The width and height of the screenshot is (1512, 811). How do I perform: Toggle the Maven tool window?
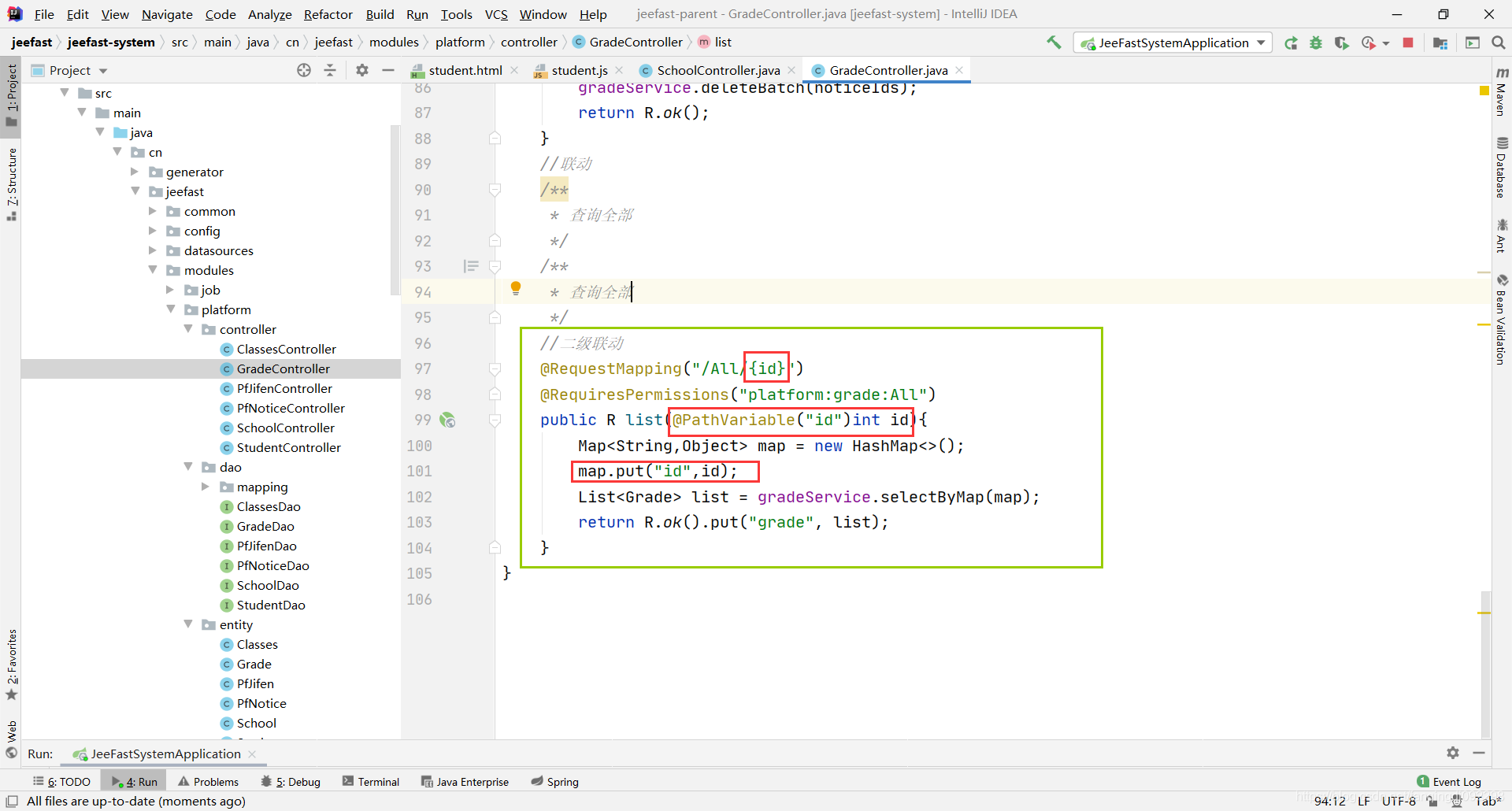1501,91
